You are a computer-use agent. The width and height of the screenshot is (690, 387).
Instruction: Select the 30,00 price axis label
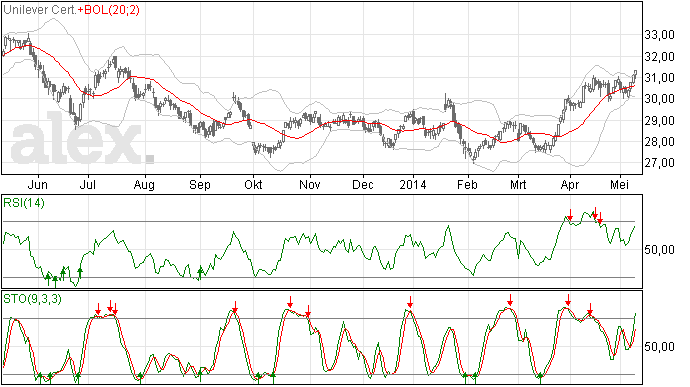click(659, 99)
